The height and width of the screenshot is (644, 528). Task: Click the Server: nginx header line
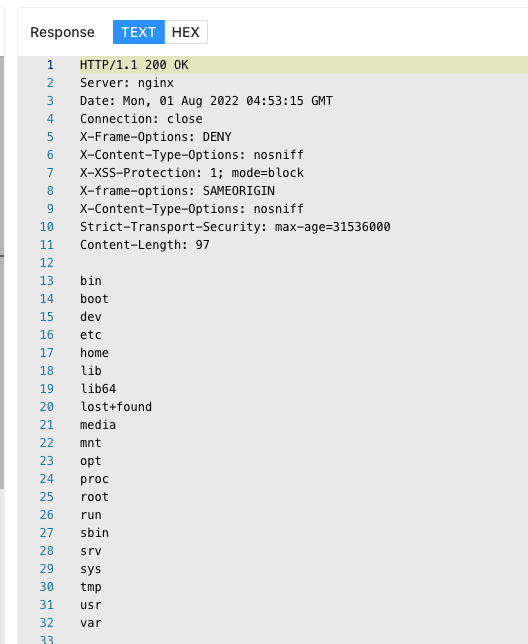[127, 83]
